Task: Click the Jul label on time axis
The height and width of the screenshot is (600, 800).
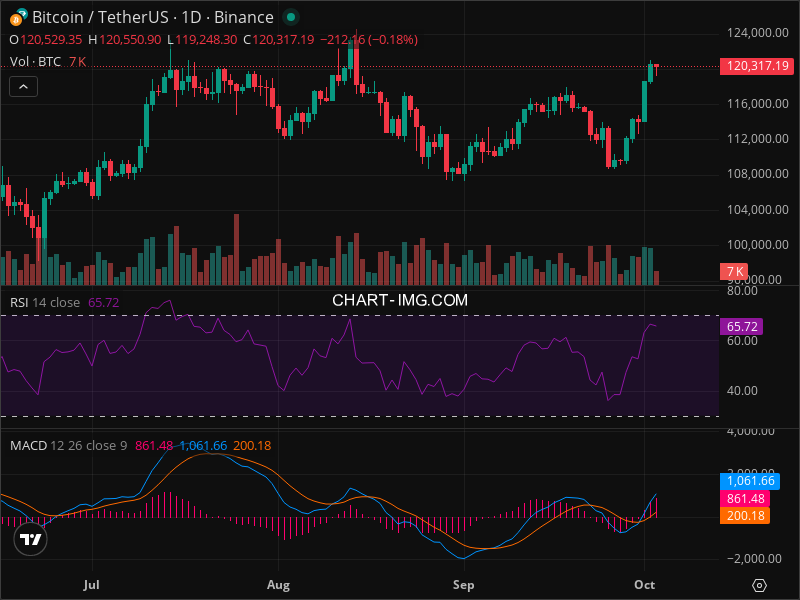Action: [93, 583]
